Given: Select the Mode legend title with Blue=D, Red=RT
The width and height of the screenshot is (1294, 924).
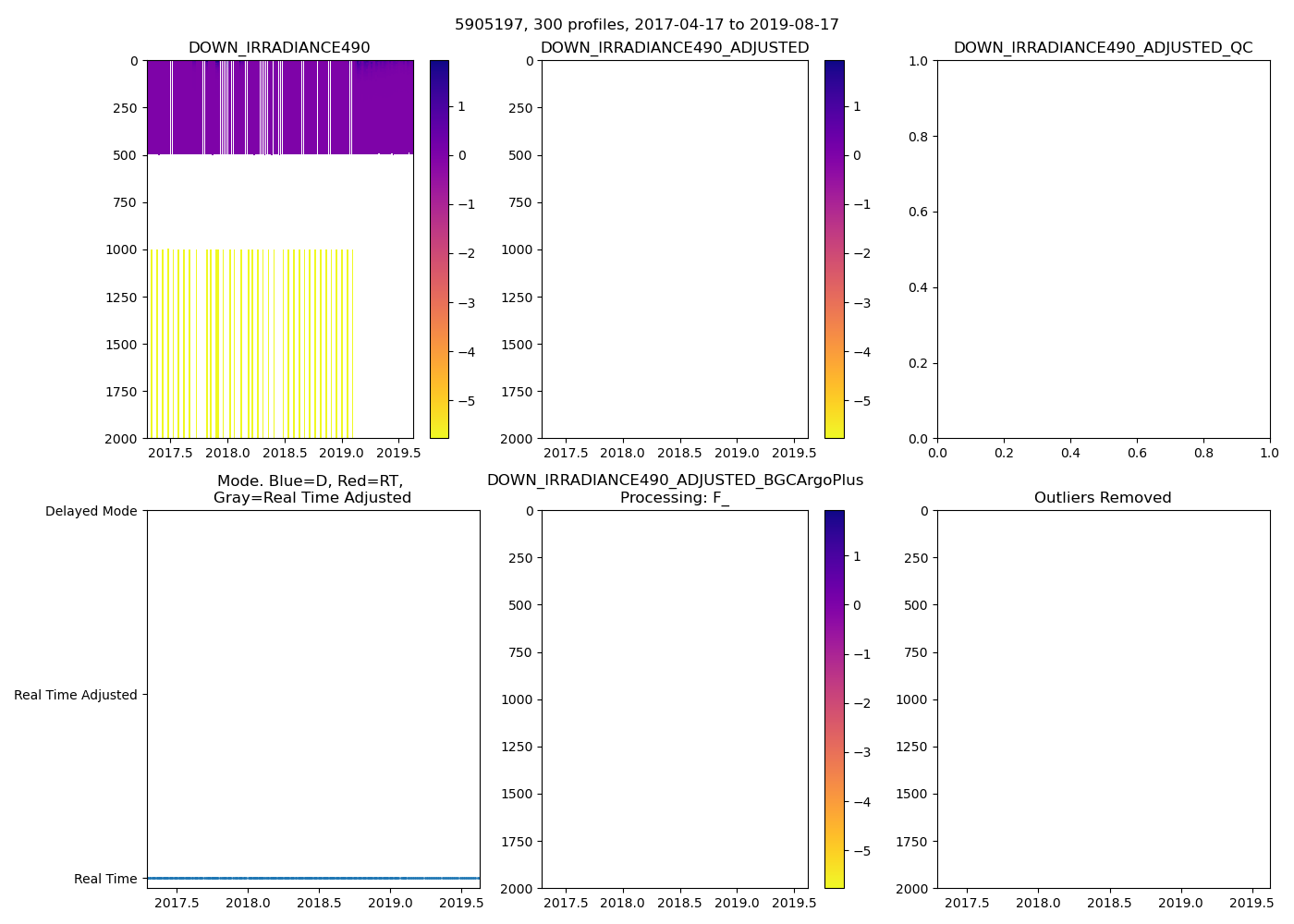Looking at the screenshot, I should pos(311,490).
